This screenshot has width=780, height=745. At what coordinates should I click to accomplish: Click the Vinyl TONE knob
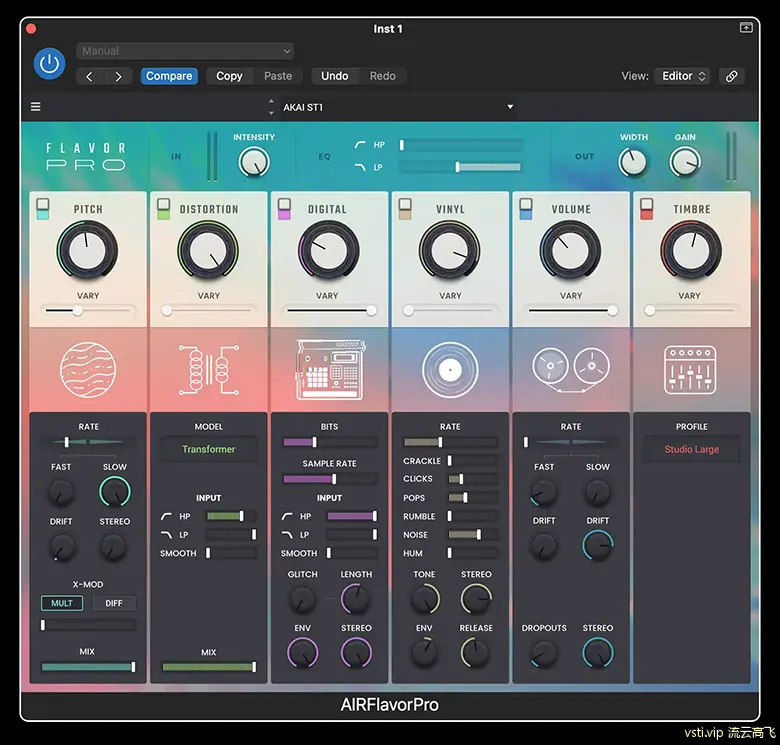(425, 599)
